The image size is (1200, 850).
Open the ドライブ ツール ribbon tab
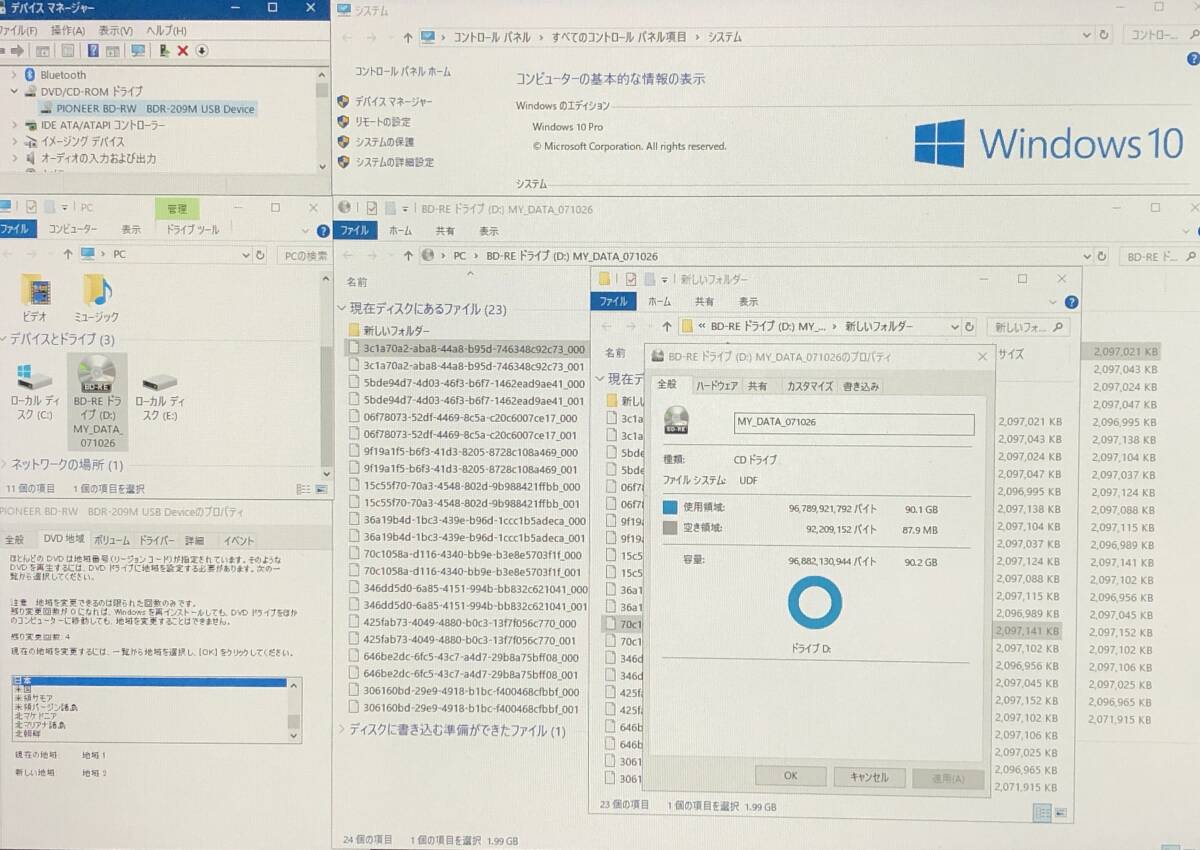coord(192,230)
